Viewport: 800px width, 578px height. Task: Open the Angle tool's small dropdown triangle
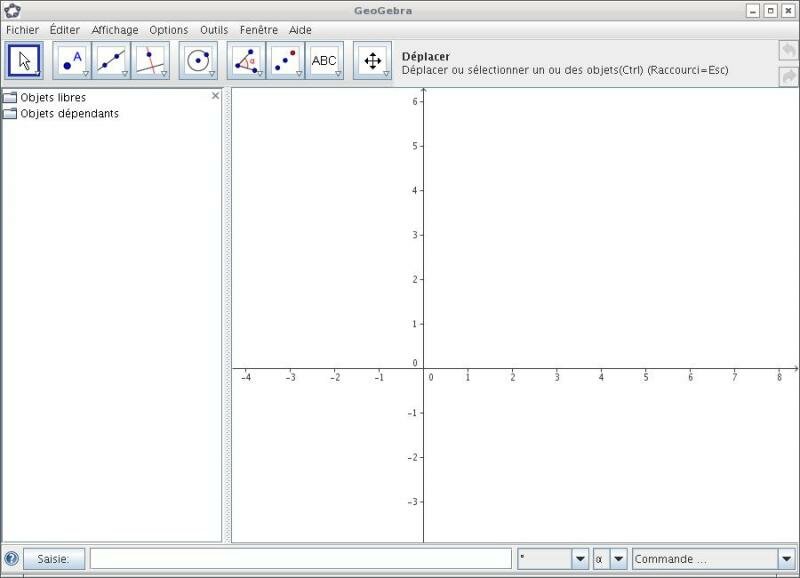(x=260, y=74)
